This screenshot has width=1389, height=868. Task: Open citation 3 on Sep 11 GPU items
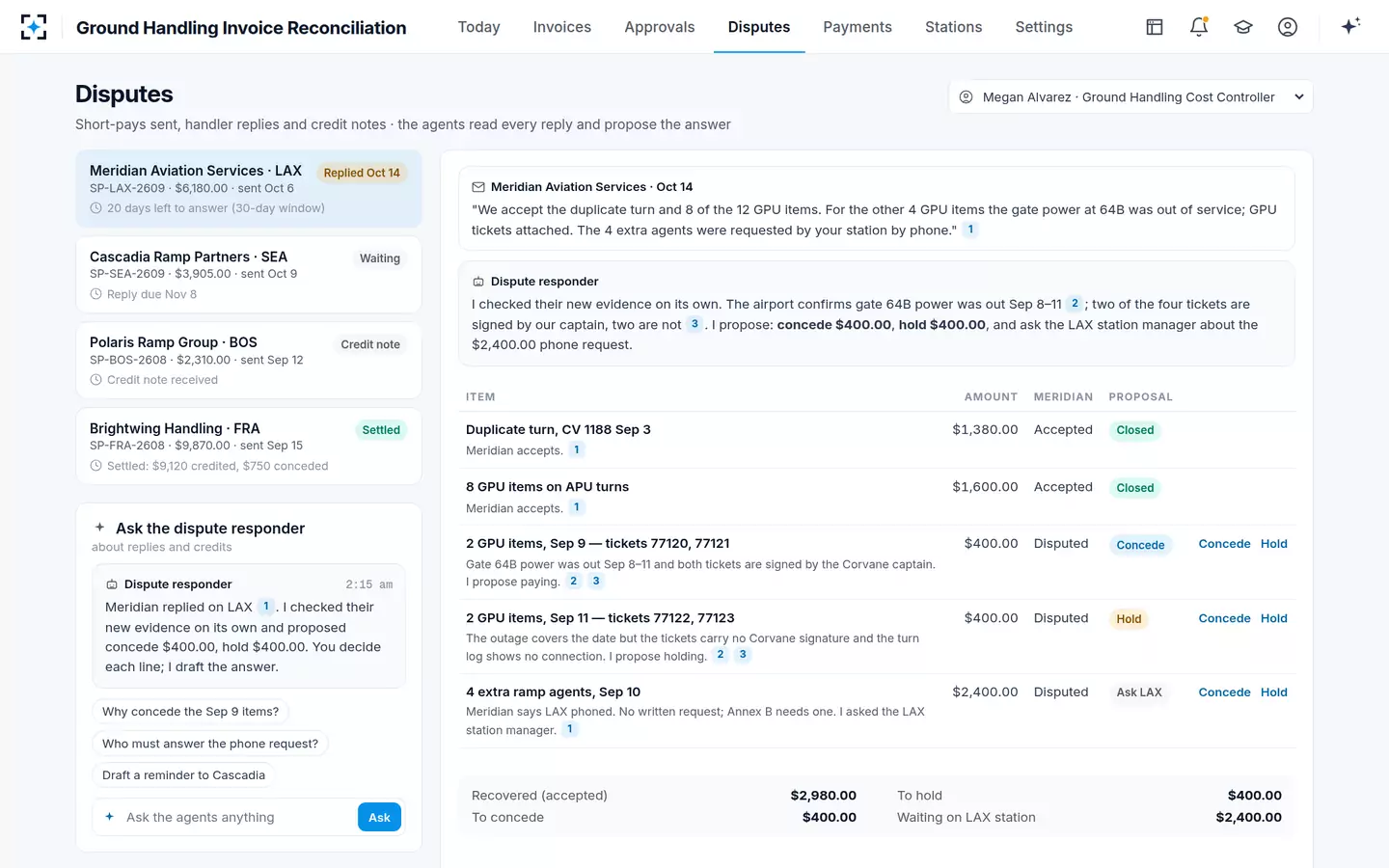point(743,655)
